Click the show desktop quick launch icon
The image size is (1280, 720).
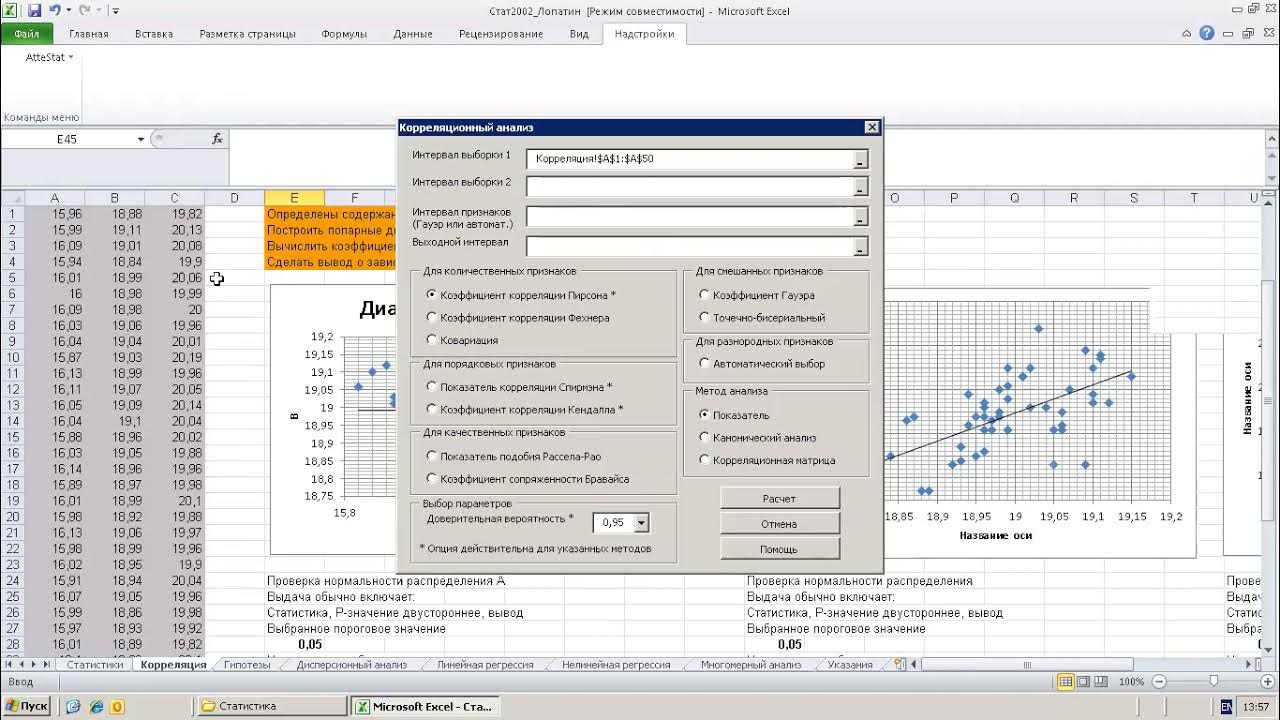pyautogui.click(x=74, y=706)
